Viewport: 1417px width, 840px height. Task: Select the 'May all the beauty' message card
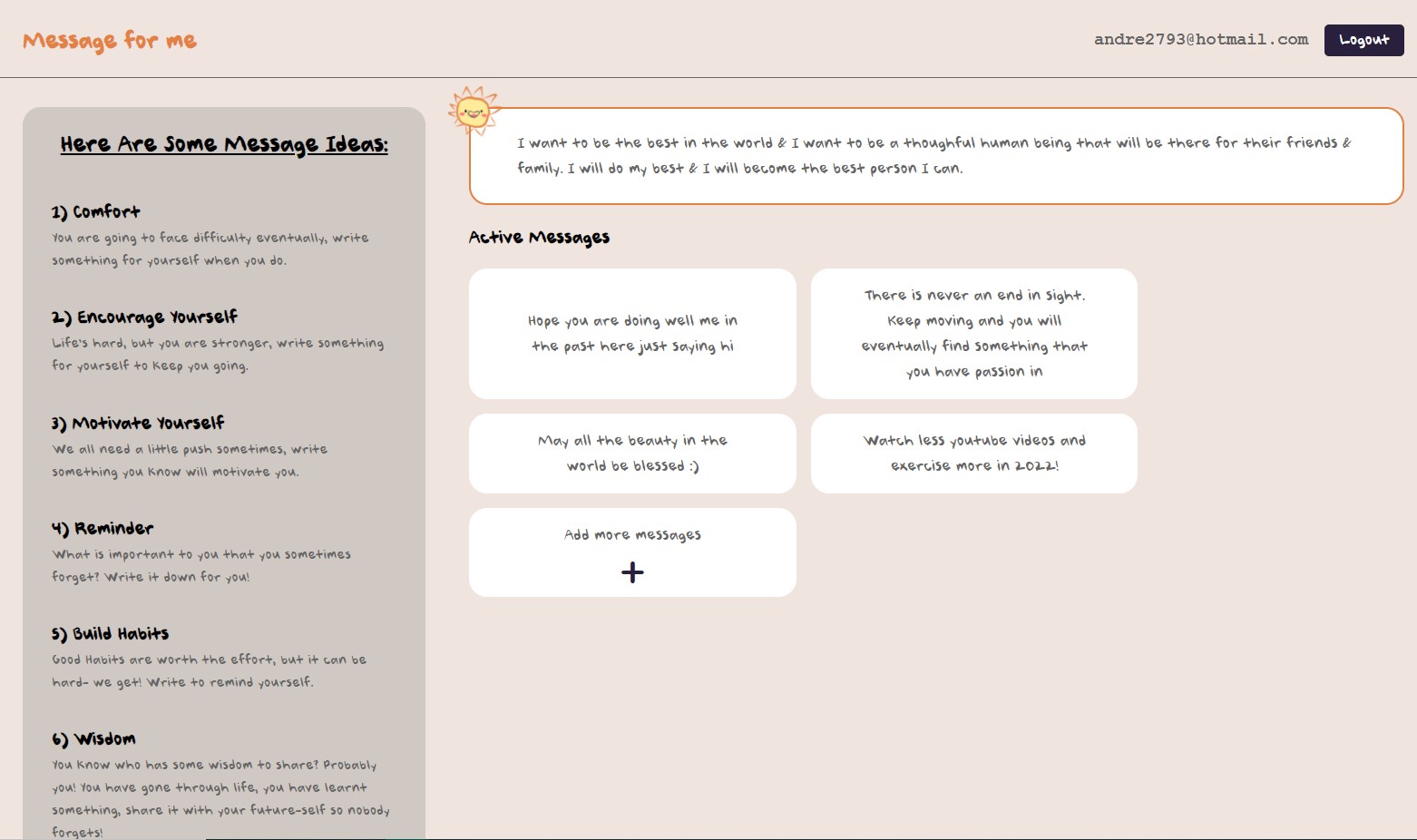pos(632,454)
